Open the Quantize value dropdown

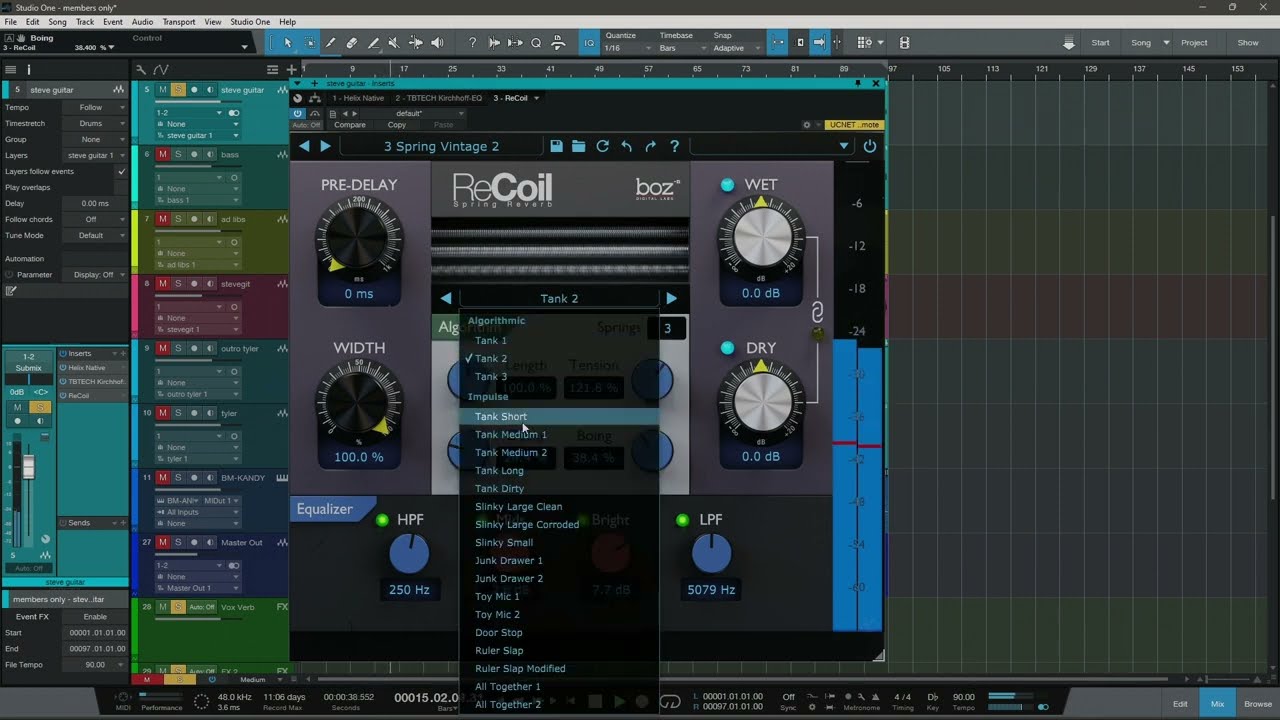627,48
